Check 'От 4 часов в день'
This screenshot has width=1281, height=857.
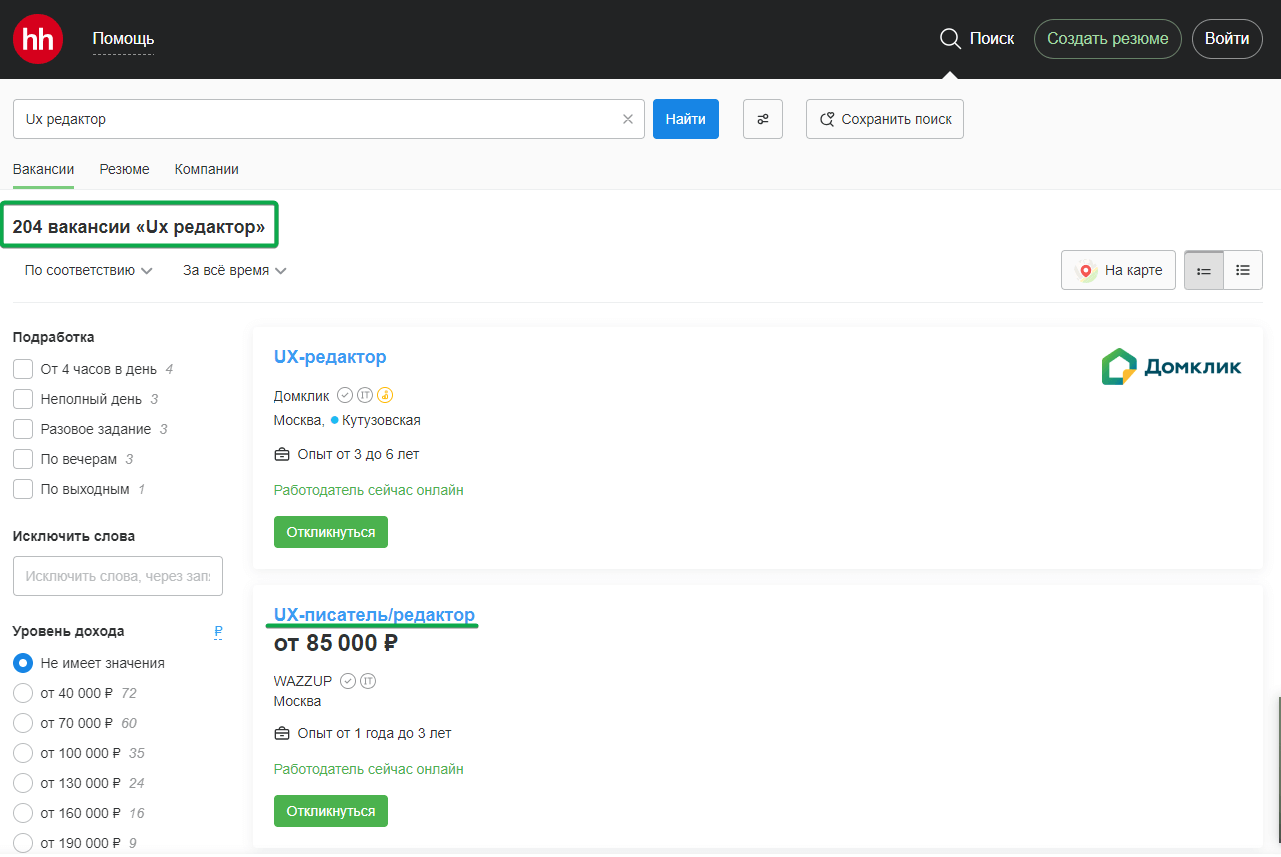tap(23, 369)
